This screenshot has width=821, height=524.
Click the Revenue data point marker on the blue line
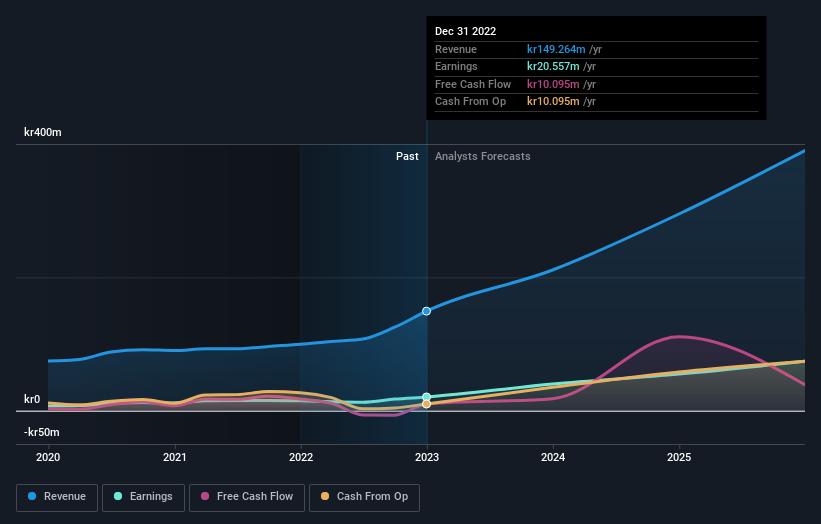click(x=426, y=311)
